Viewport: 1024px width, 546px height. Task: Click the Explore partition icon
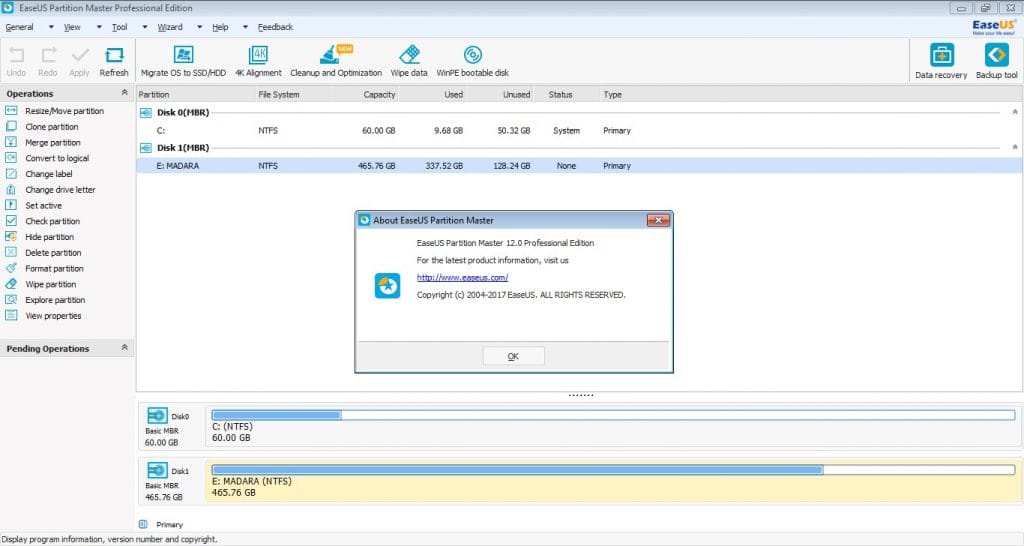click(x=11, y=299)
